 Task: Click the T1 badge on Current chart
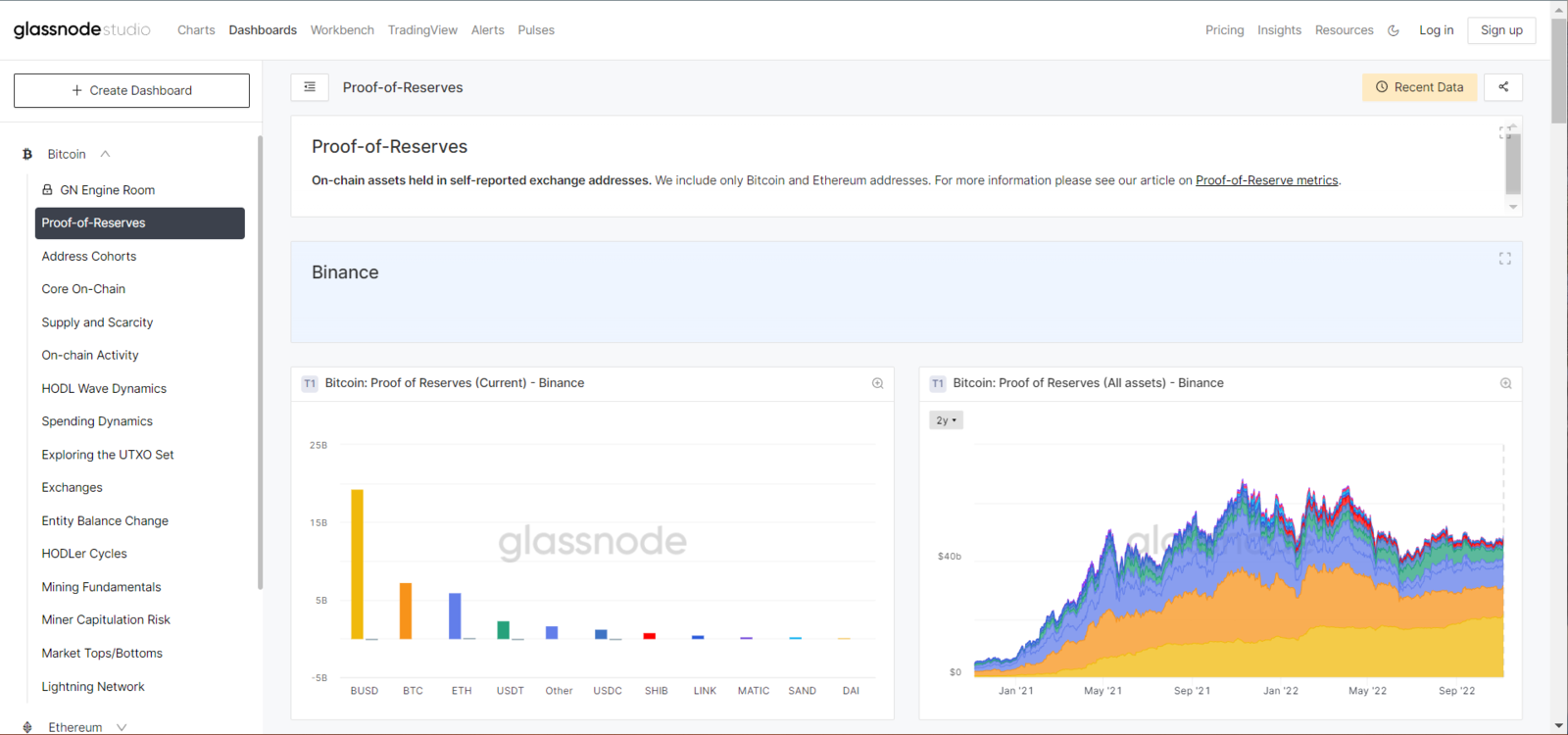pyautogui.click(x=310, y=383)
